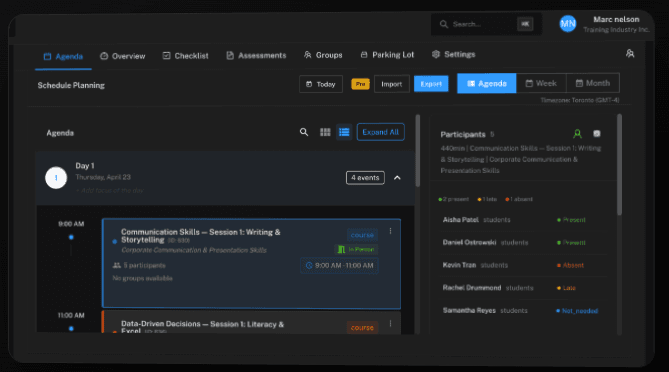The width and height of the screenshot is (669, 372).
Task: Open Communication Skills session options menu
Action: 390,231
